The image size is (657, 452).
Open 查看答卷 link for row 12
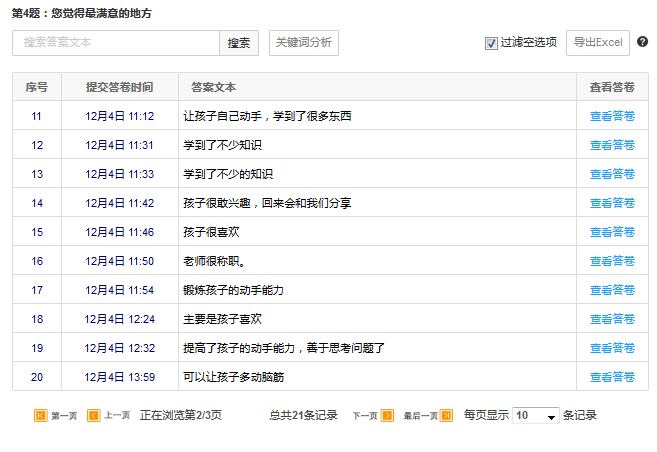[x=612, y=145]
